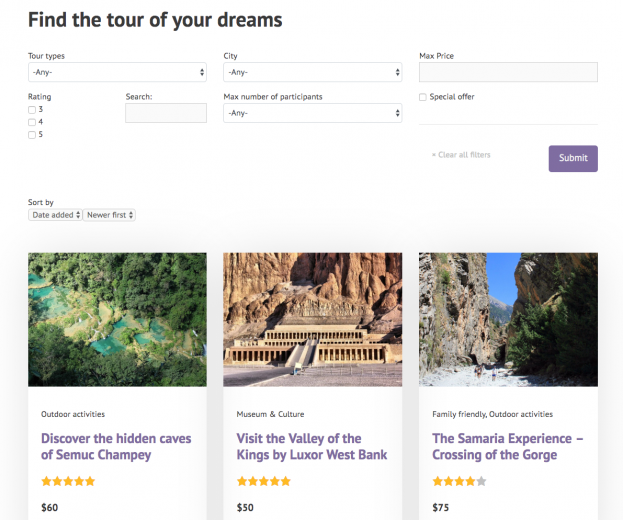The height and width of the screenshot is (520, 623).
Task: Click the Clear all filters link
Action: pos(461,155)
